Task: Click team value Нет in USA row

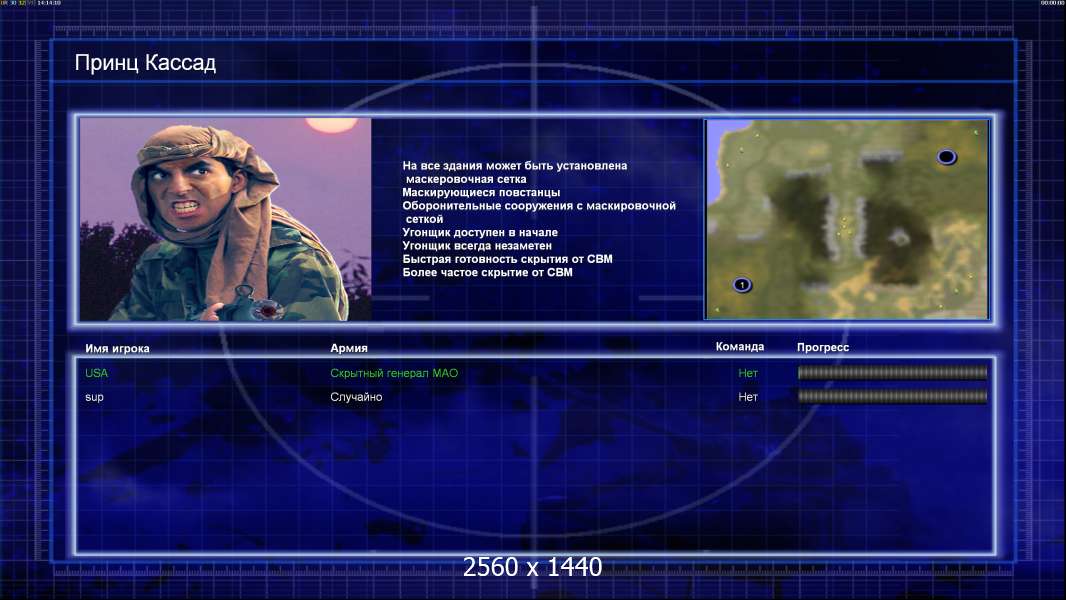Action: [x=748, y=373]
